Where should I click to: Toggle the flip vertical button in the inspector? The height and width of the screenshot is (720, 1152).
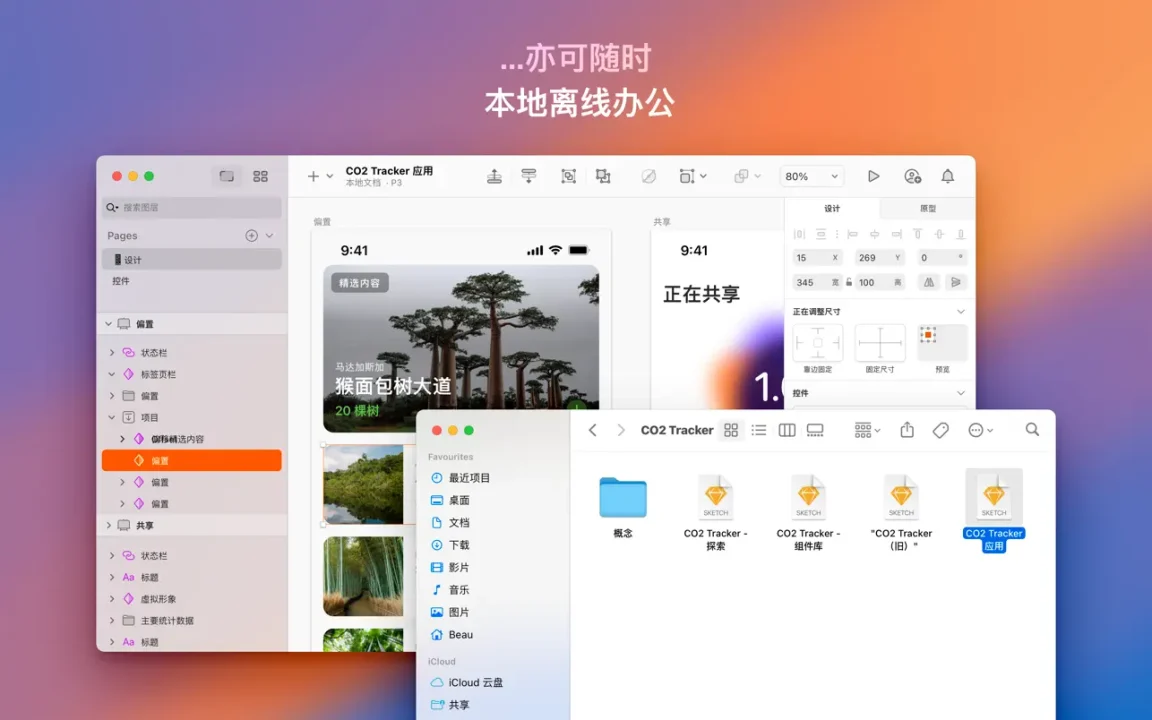[x=955, y=282]
